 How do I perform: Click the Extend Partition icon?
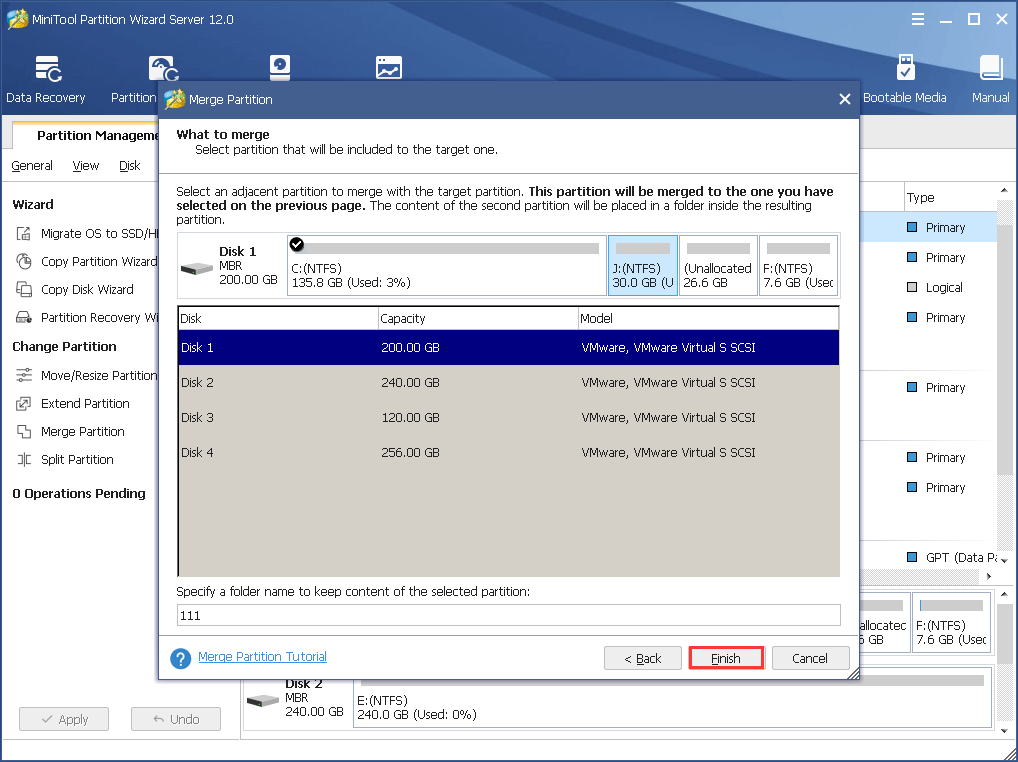point(24,403)
